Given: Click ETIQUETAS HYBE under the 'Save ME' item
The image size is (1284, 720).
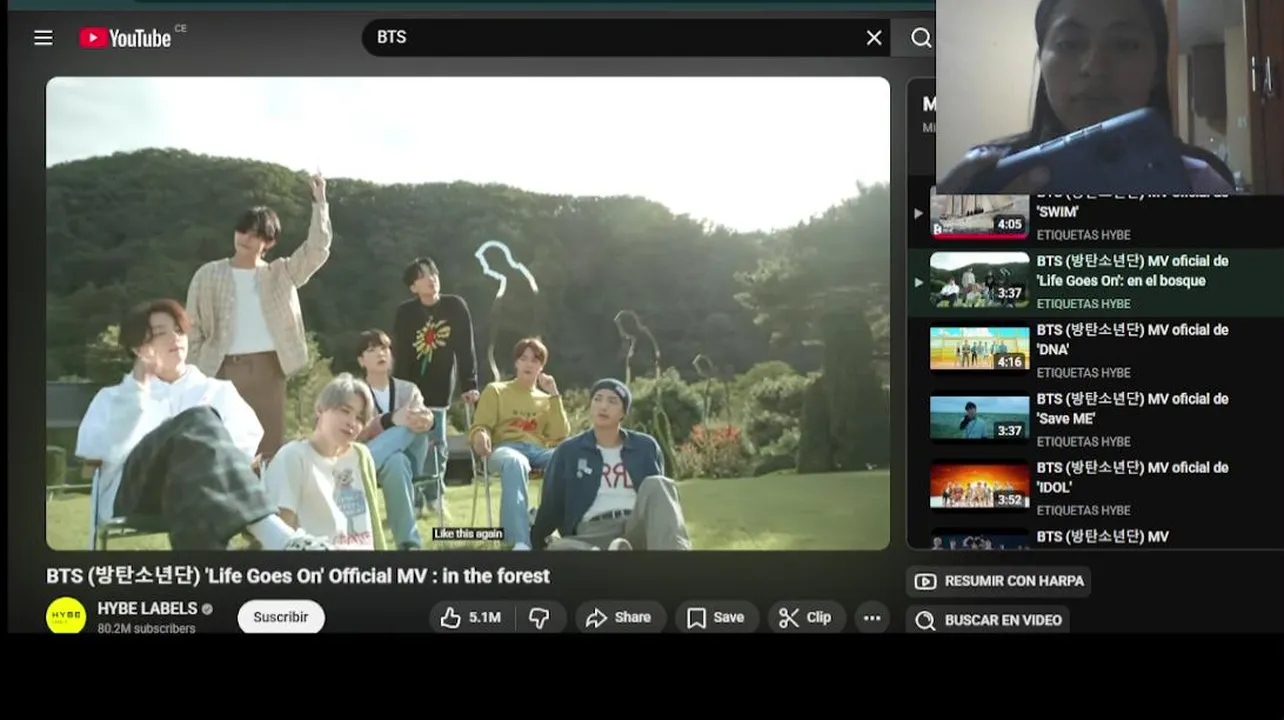Looking at the screenshot, I should tap(1083, 442).
